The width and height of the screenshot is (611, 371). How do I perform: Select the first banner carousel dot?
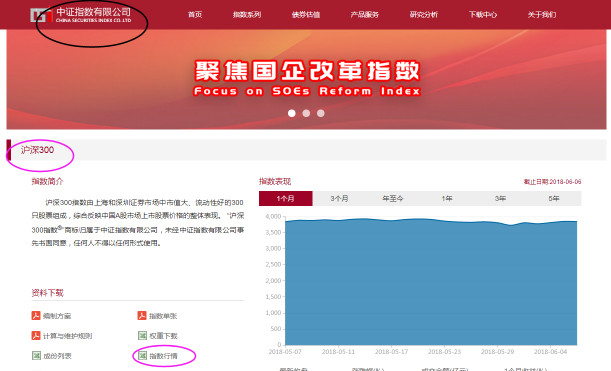tap(291, 113)
